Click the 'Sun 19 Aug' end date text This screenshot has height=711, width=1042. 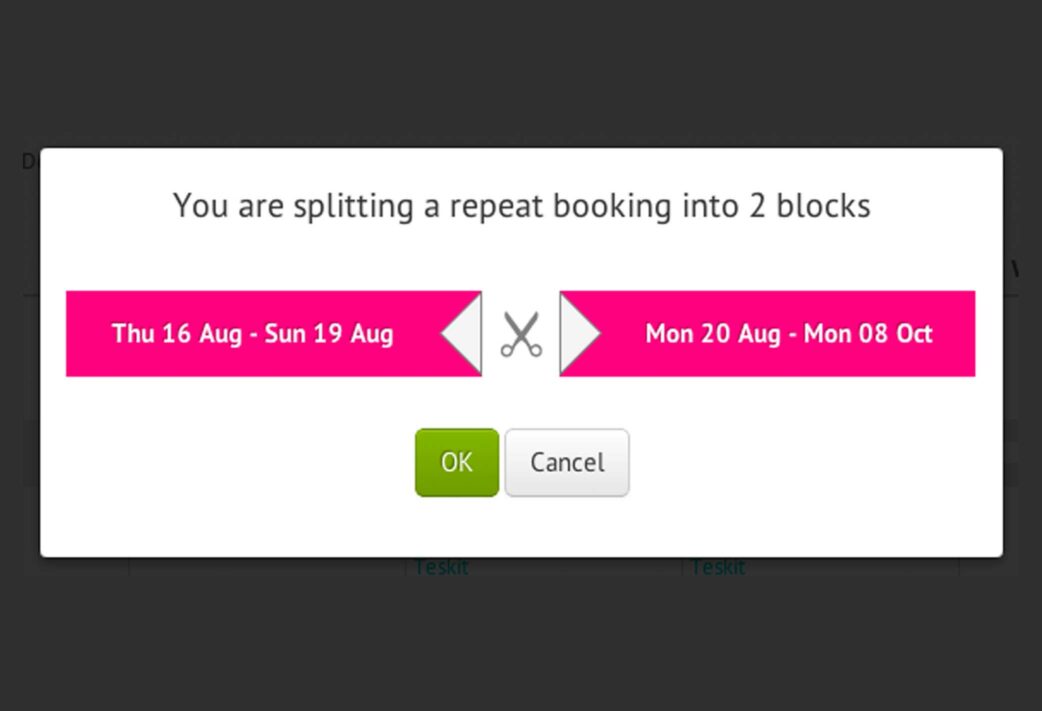click(x=329, y=334)
